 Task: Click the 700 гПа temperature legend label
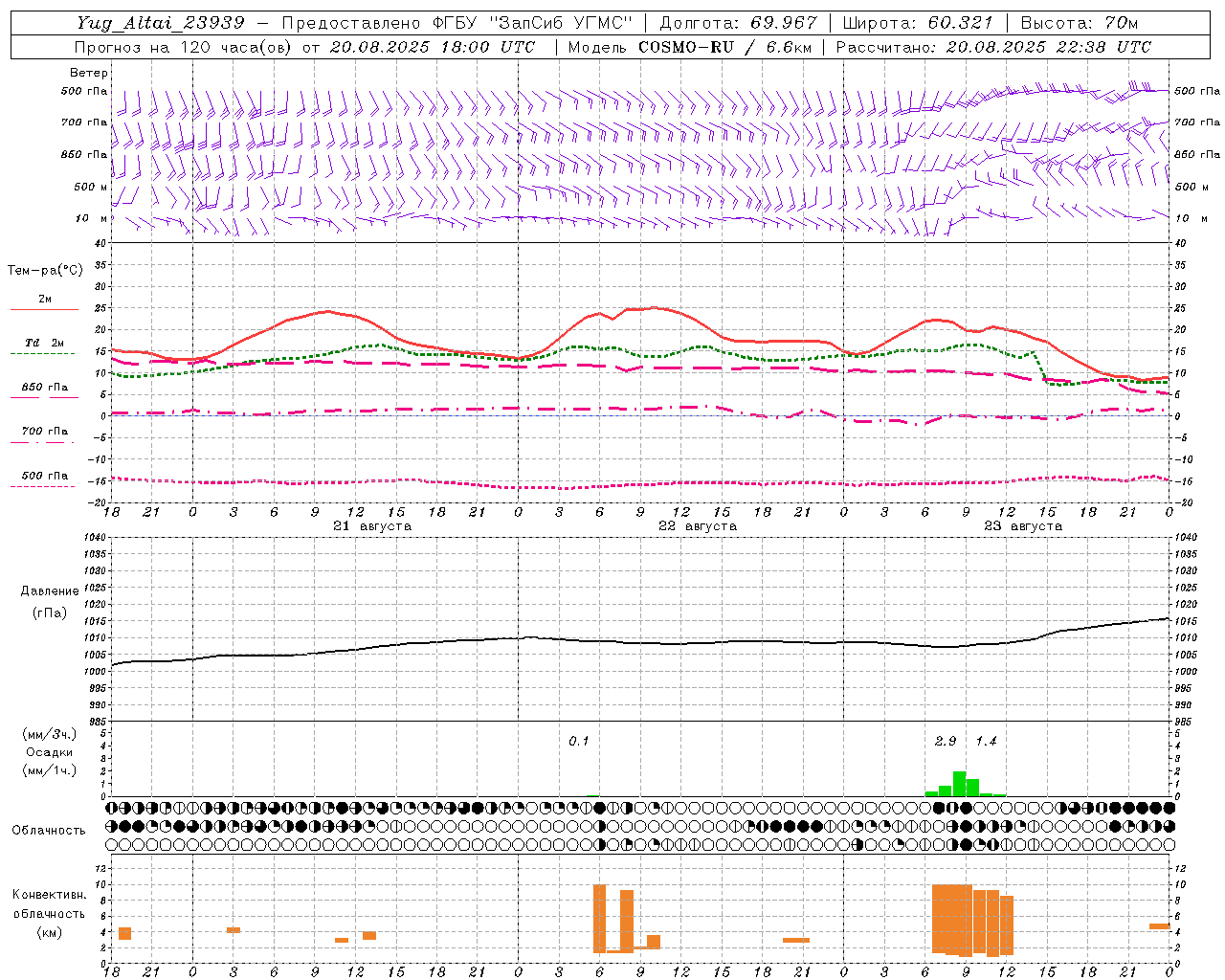(45, 432)
